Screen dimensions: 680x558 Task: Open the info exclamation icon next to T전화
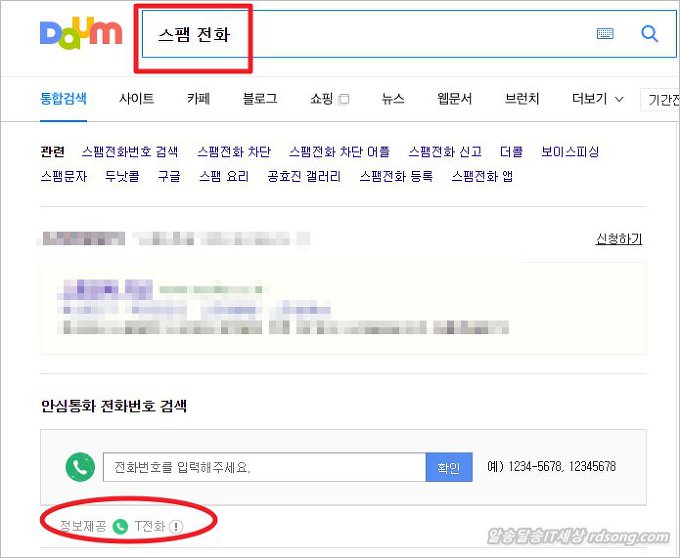(x=176, y=527)
